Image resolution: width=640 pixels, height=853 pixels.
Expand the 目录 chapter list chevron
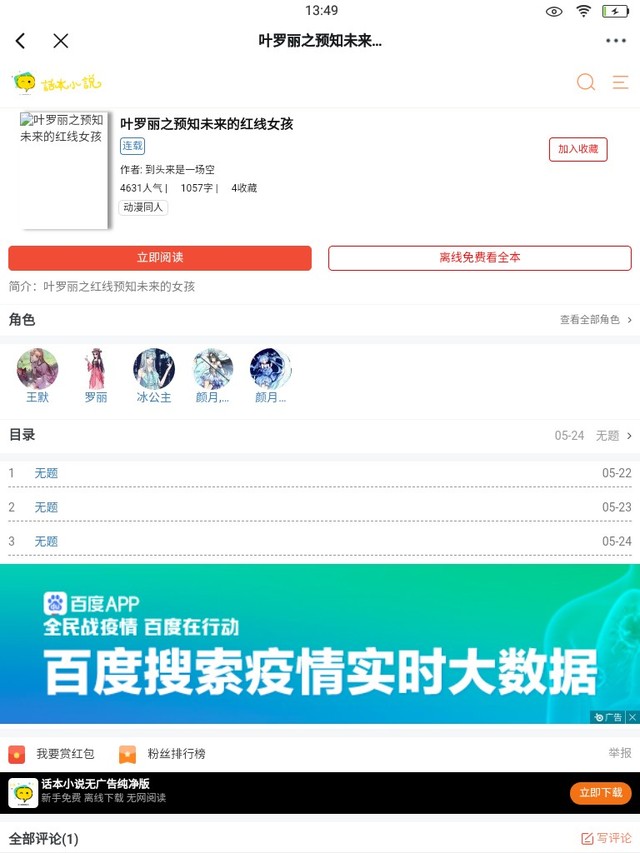click(x=630, y=436)
